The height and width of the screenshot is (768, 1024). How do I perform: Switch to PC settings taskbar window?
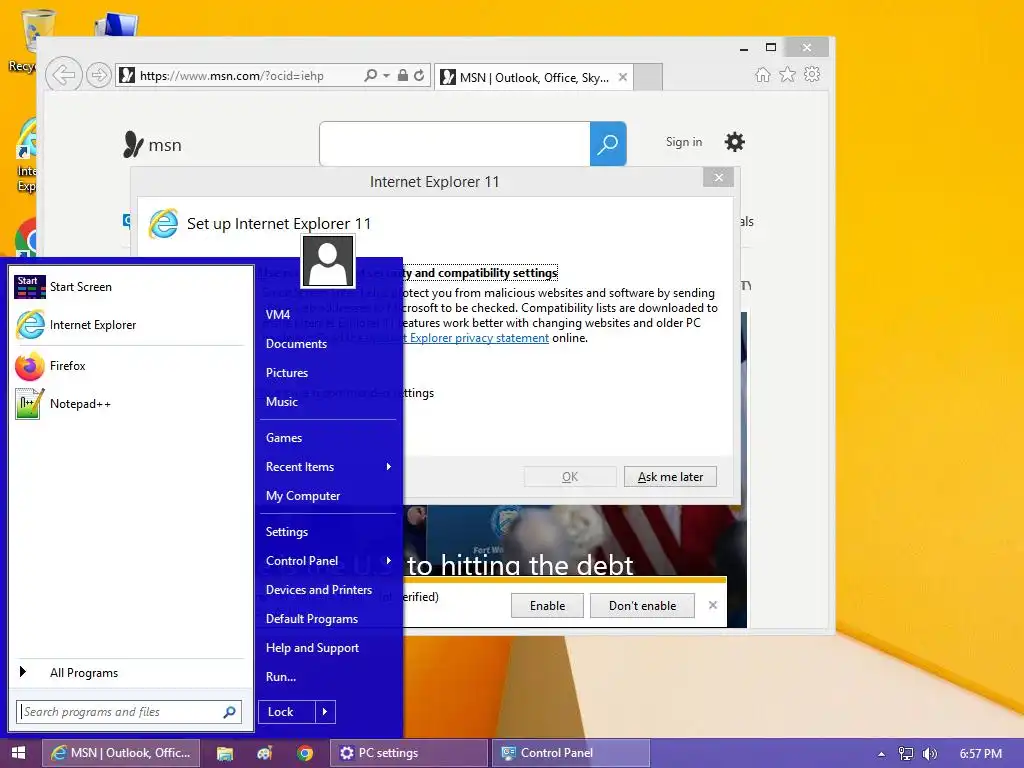point(409,753)
